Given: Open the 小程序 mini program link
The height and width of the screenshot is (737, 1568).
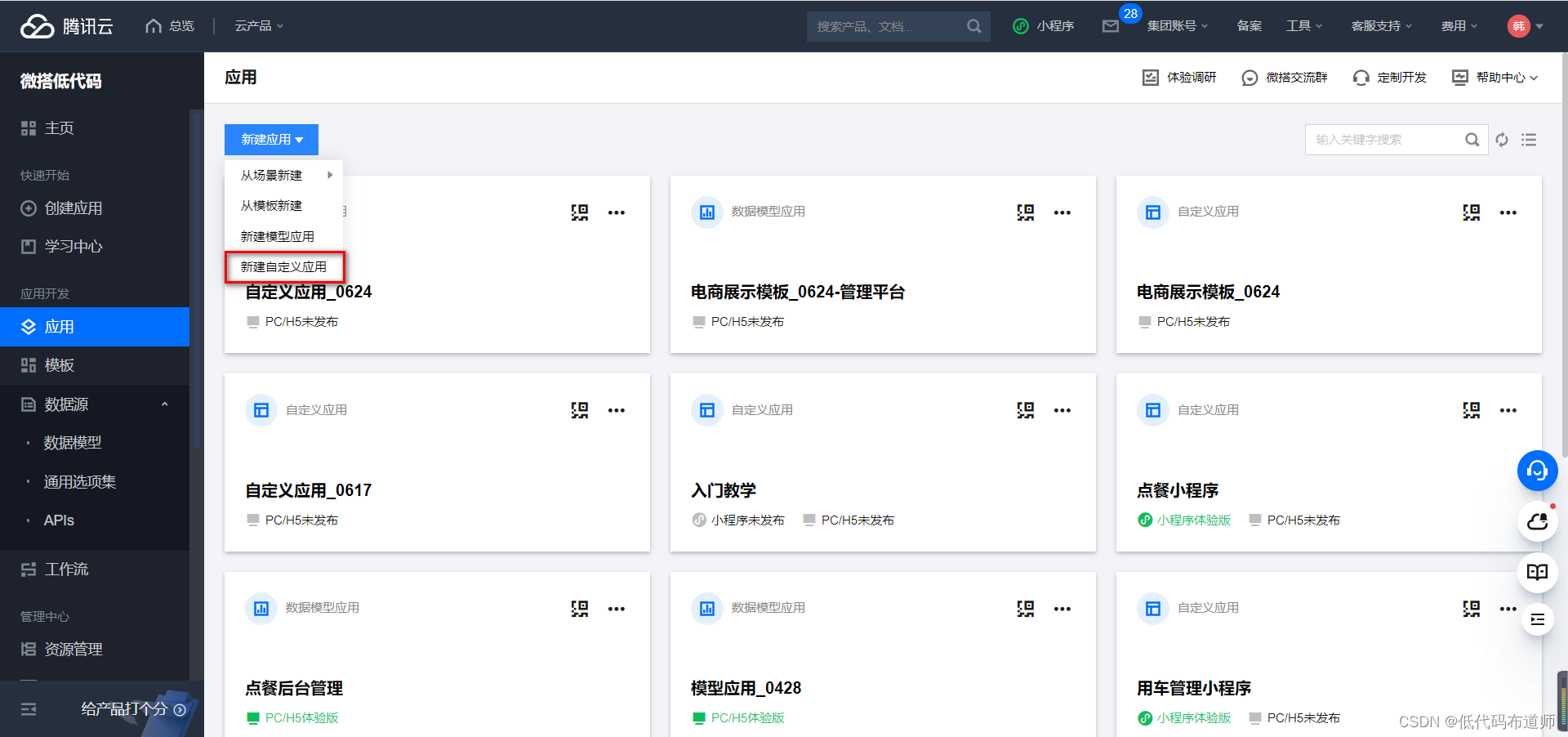Looking at the screenshot, I should coord(1044,26).
